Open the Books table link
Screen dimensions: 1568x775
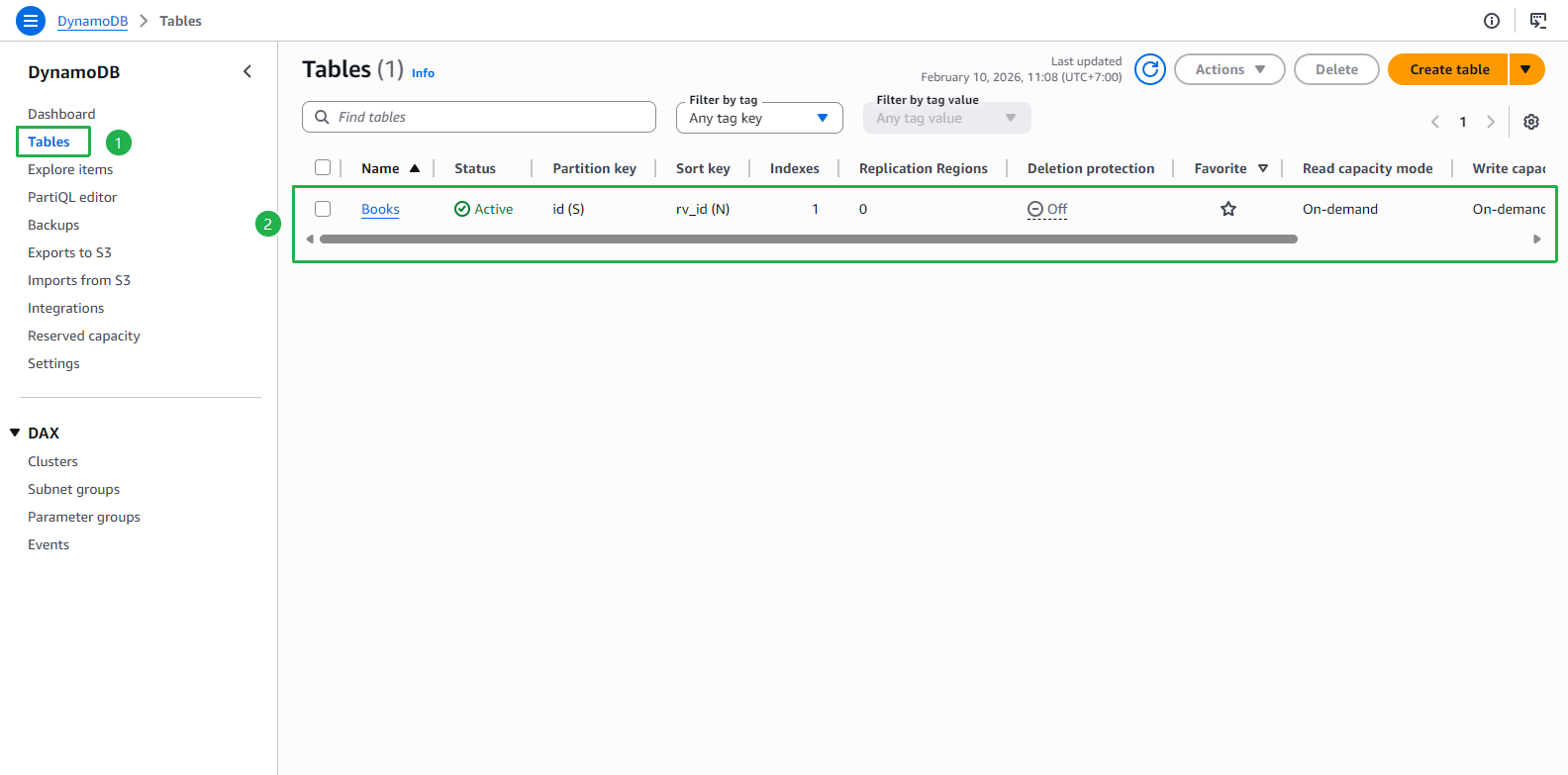point(380,209)
